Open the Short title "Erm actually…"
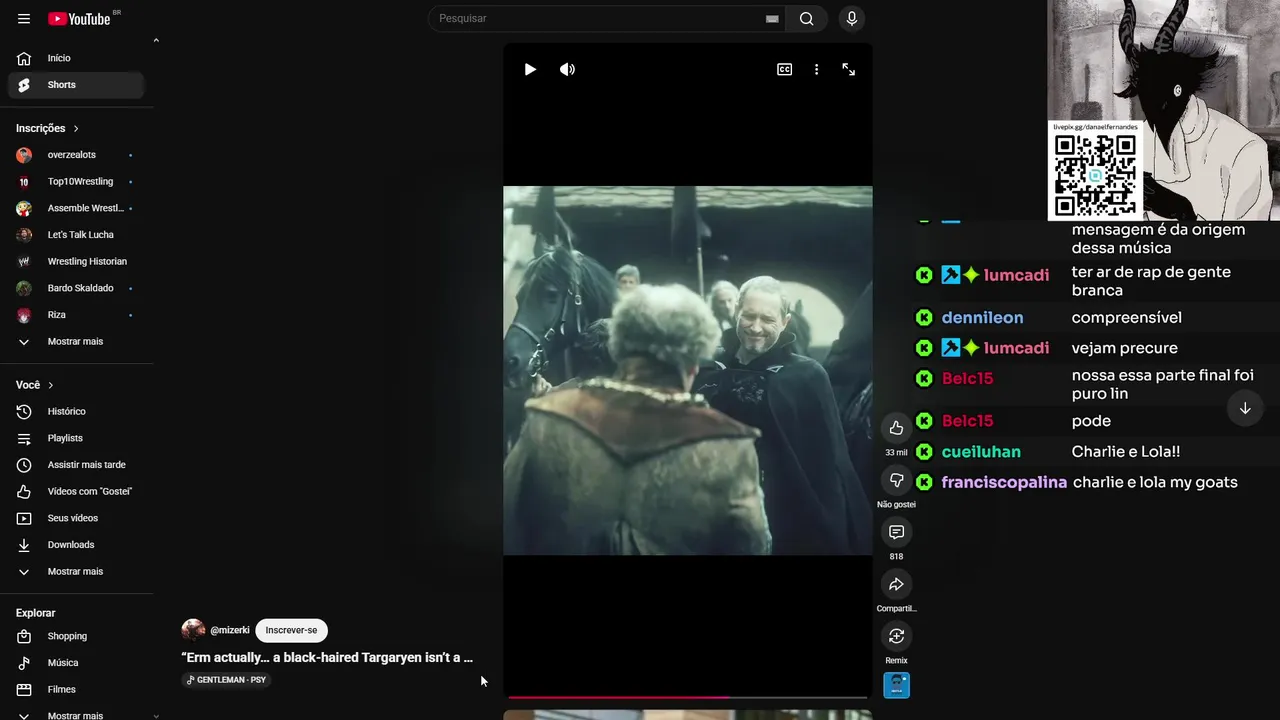Viewport: 1280px width, 720px height. [x=327, y=658]
